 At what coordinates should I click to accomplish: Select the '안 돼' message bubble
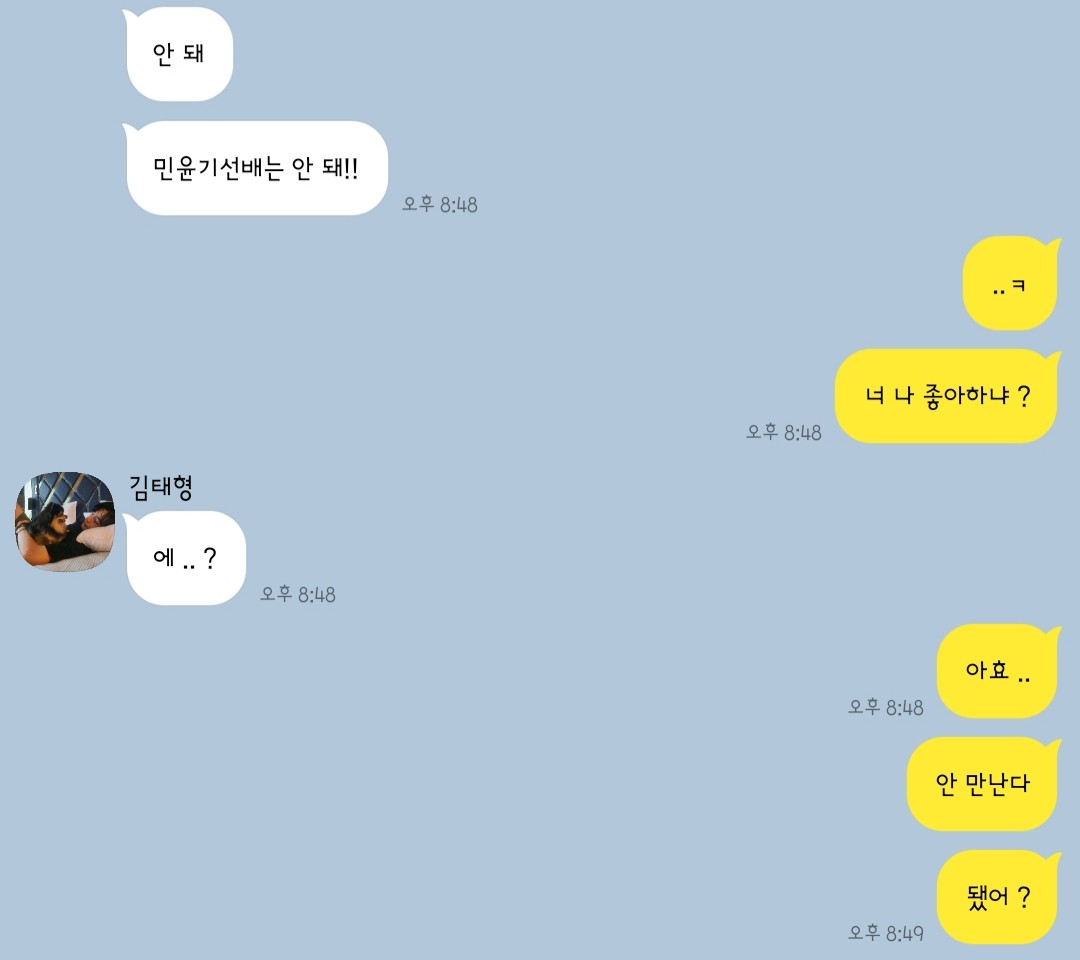(178, 54)
